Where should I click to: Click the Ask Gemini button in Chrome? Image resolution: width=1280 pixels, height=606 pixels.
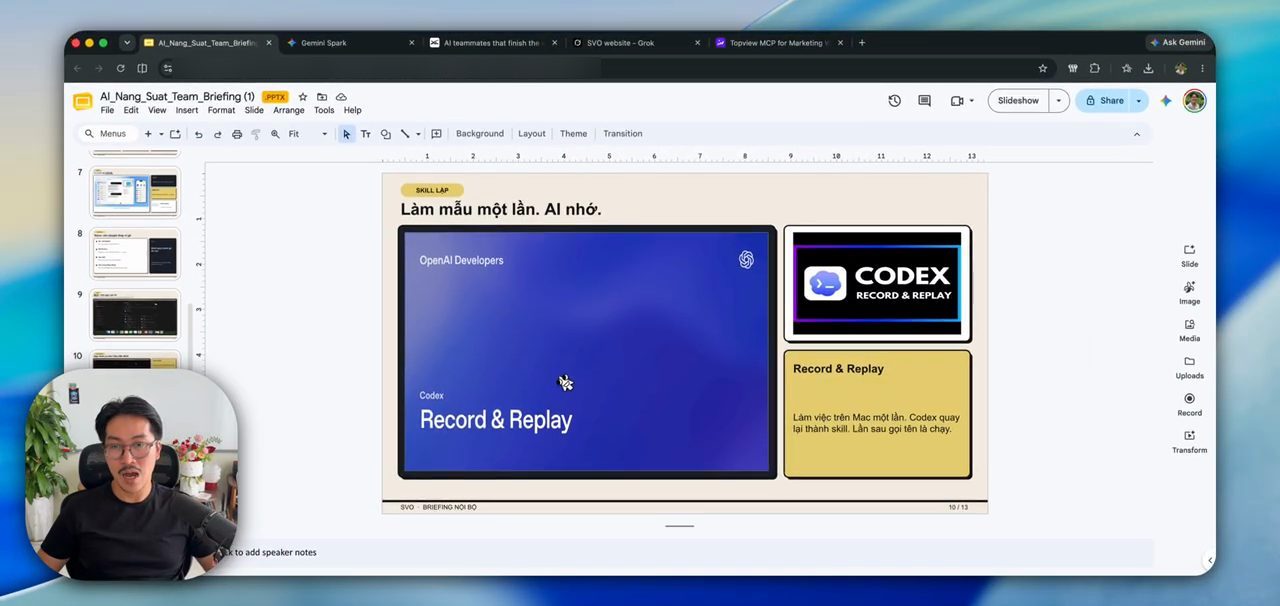[x=1177, y=43]
